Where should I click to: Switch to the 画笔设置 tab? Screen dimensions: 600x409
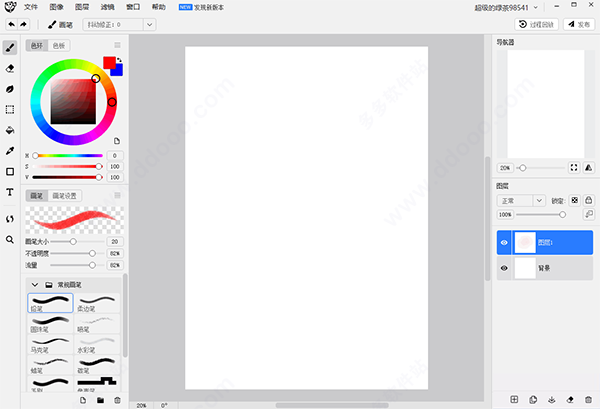tap(65, 195)
